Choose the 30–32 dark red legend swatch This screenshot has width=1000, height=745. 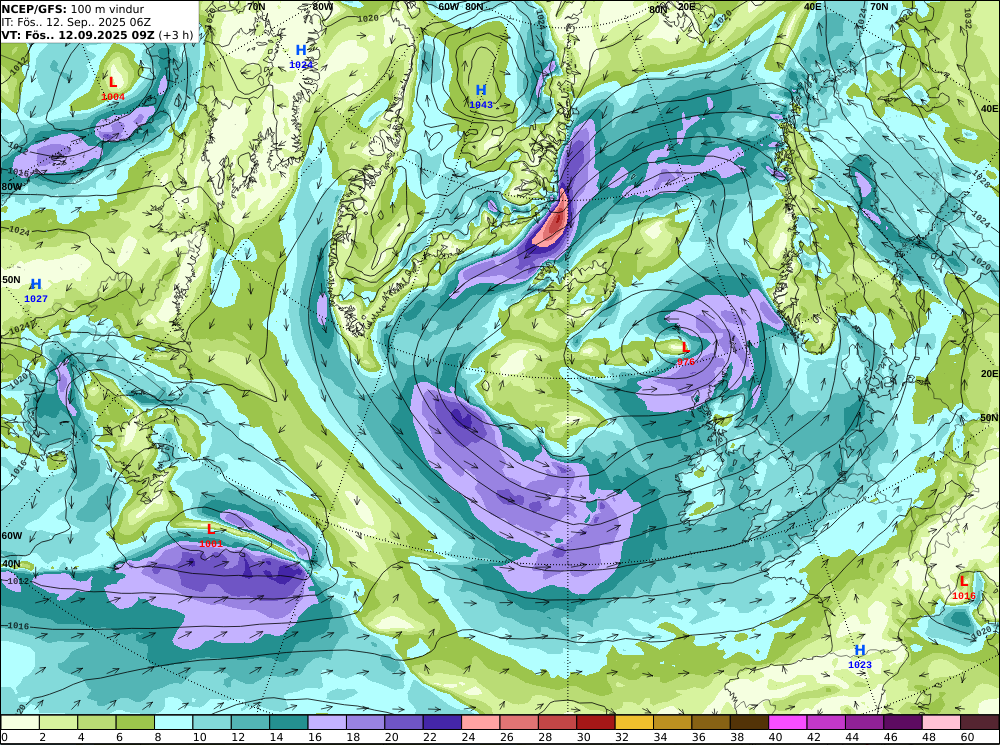pos(596,722)
